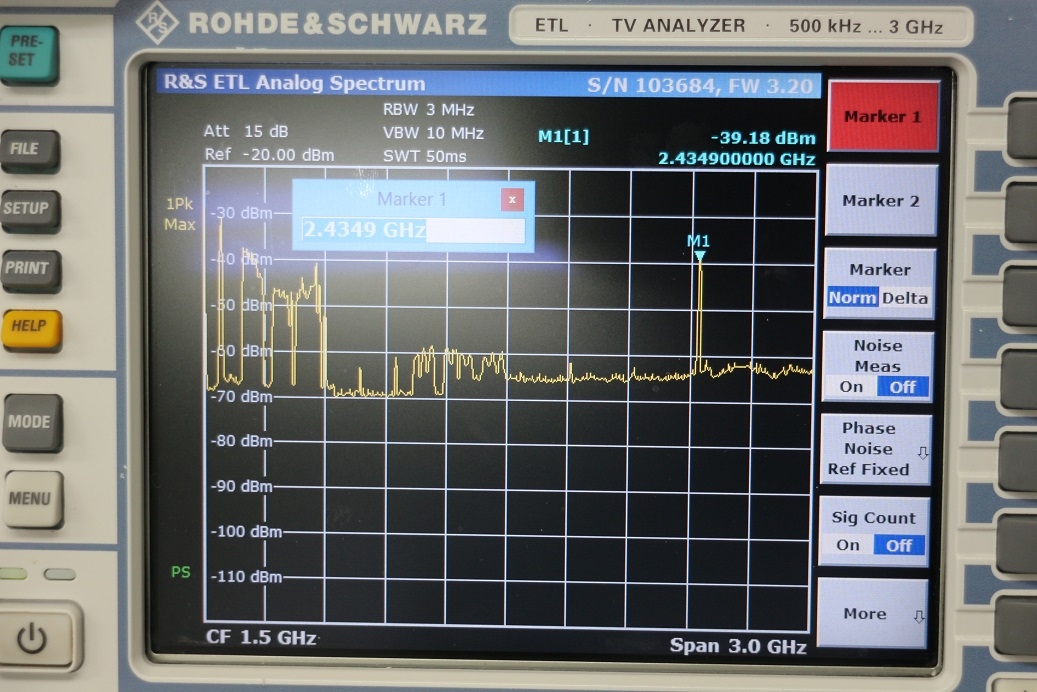This screenshot has width=1037, height=692.
Task: Set Noise Meas to Off
Action: point(902,386)
